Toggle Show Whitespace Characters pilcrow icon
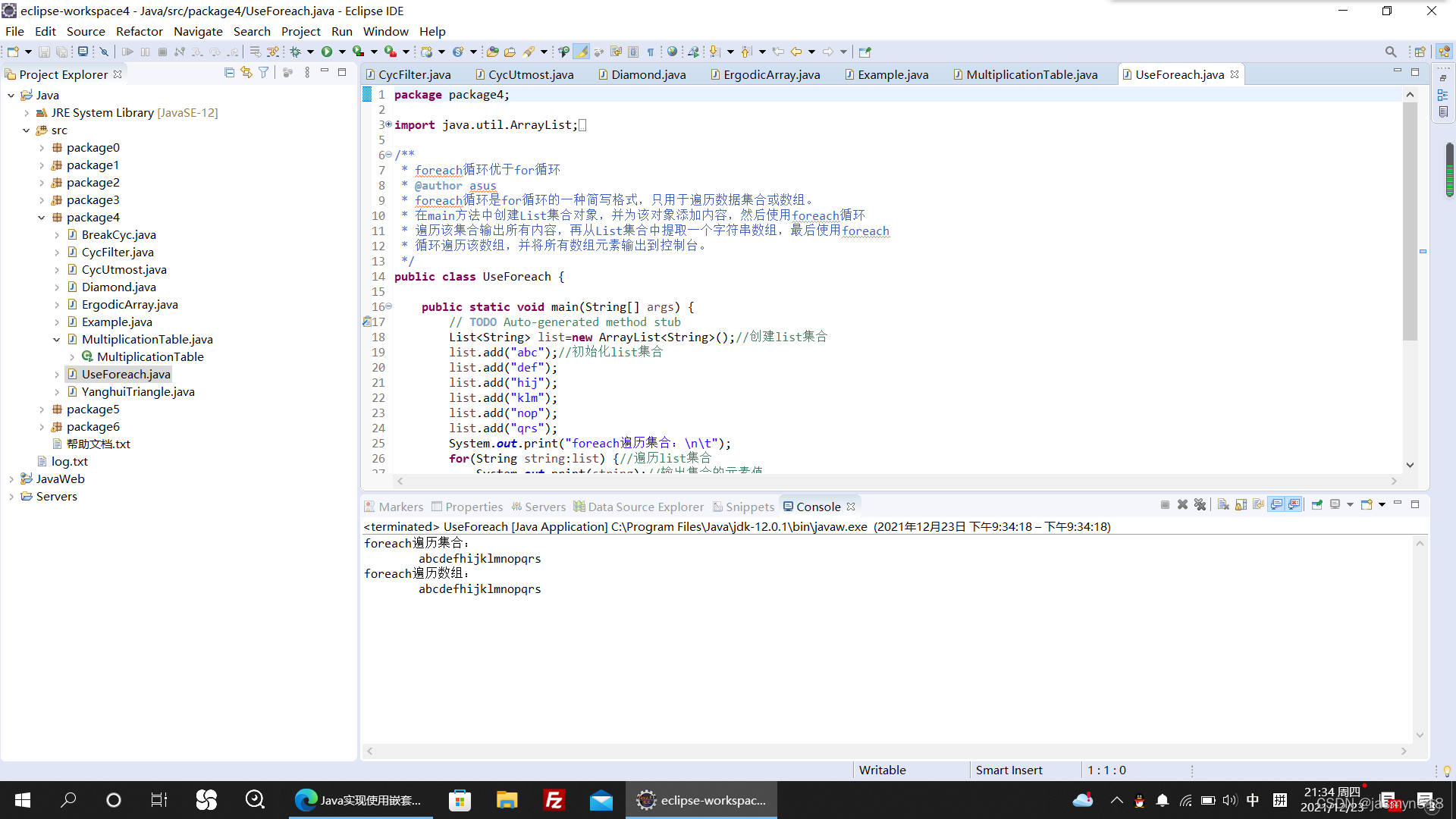Image resolution: width=1456 pixels, height=819 pixels. point(650,52)
